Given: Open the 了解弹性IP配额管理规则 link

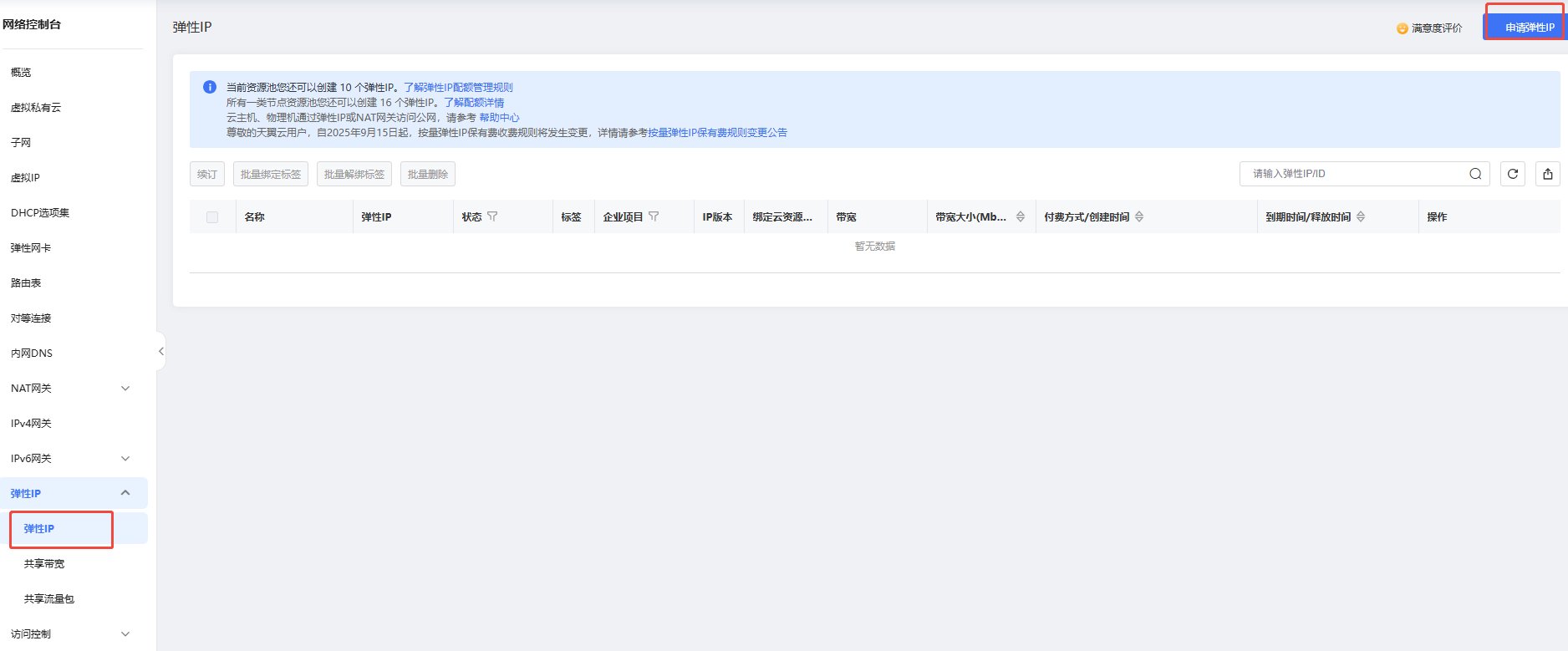Looking at the screenshot, I should coord(458,88).
